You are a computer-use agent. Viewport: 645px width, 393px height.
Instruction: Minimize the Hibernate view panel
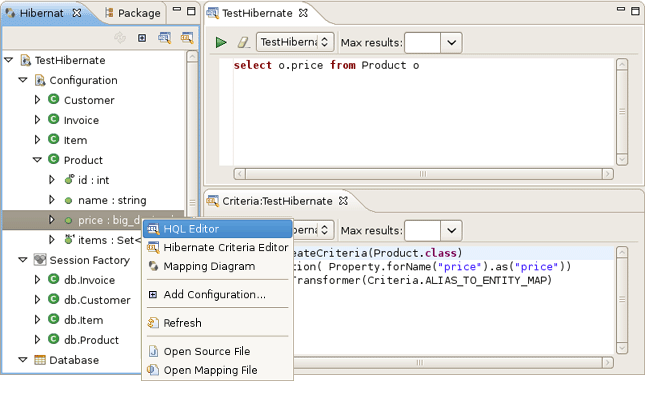[x=177, y=9]
